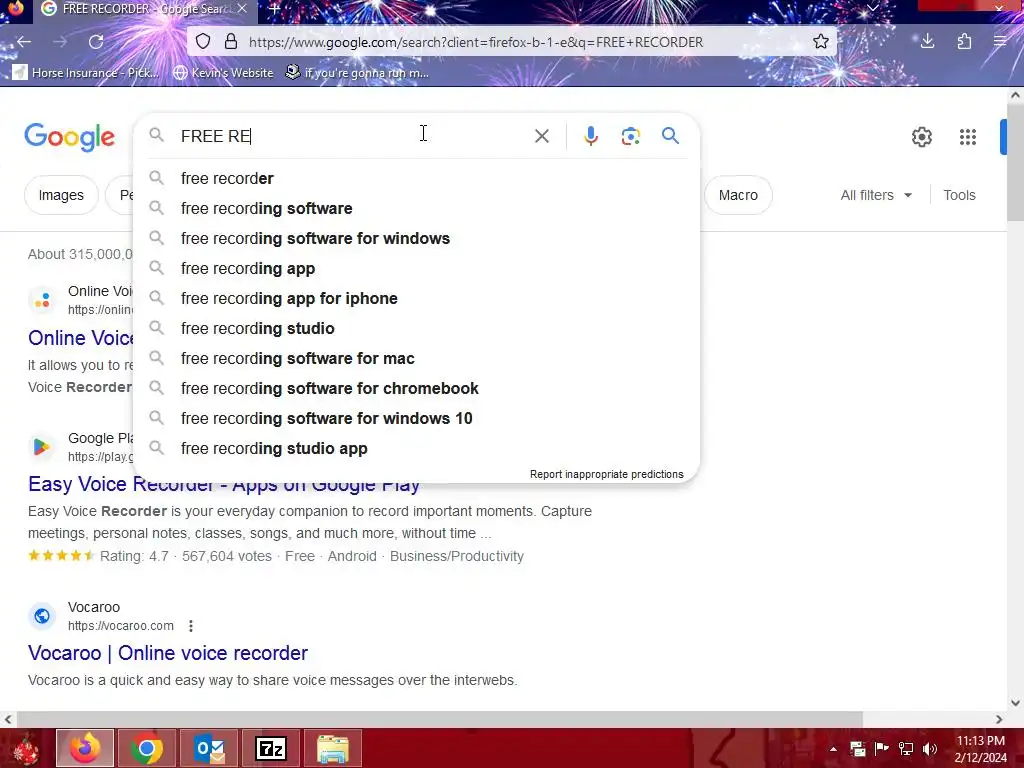The width and height of the screenshot is (1024, 768).
Task: Pick 'free recording app for iphone'
Action: [x=416, y=298]
